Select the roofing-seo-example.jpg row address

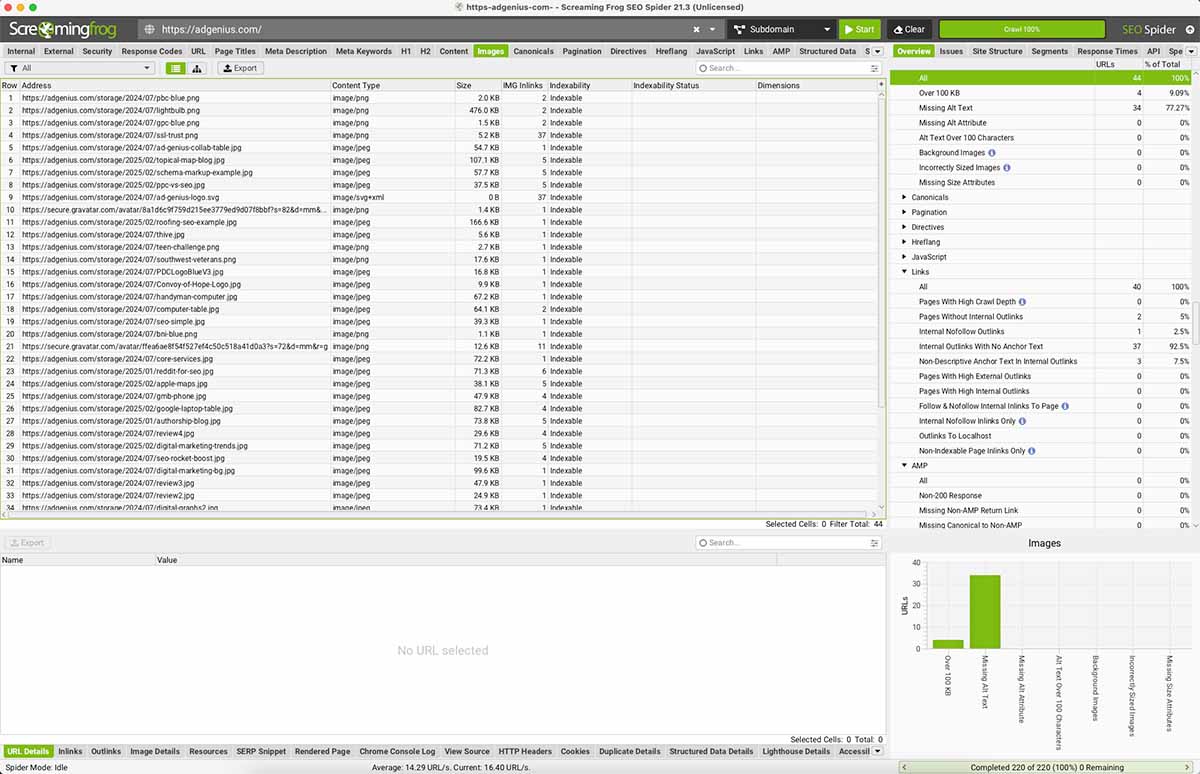pos(129,222)
